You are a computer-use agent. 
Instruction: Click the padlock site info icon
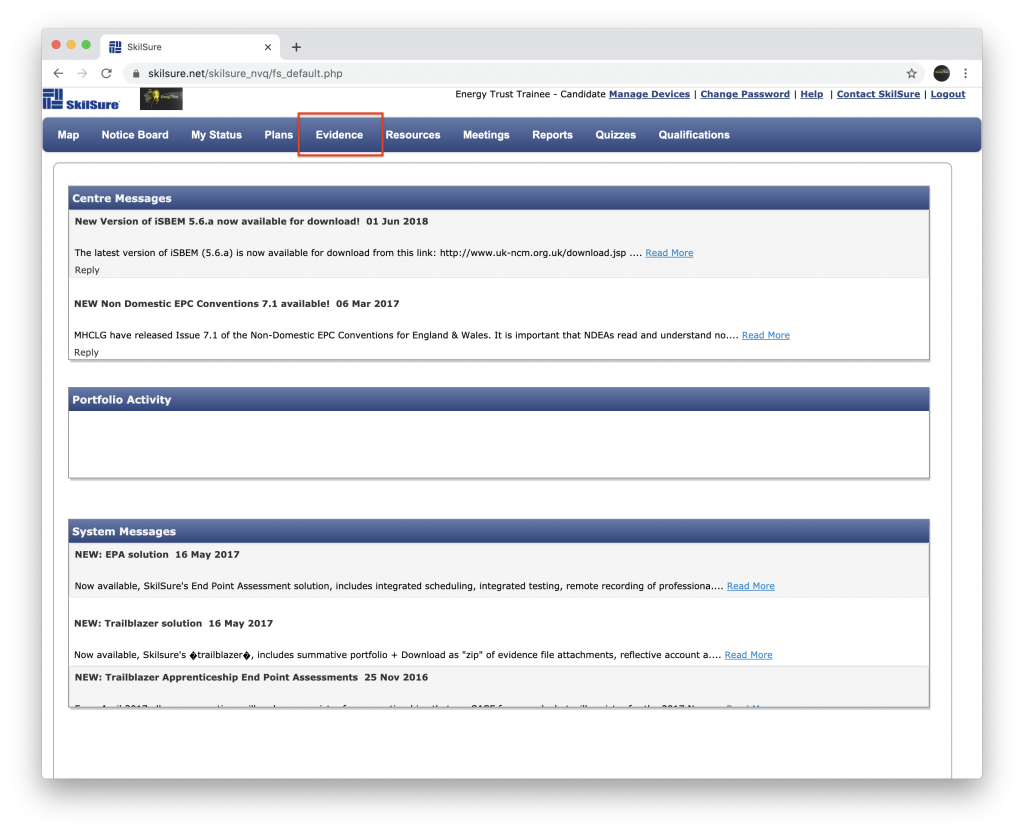point(136,74)
